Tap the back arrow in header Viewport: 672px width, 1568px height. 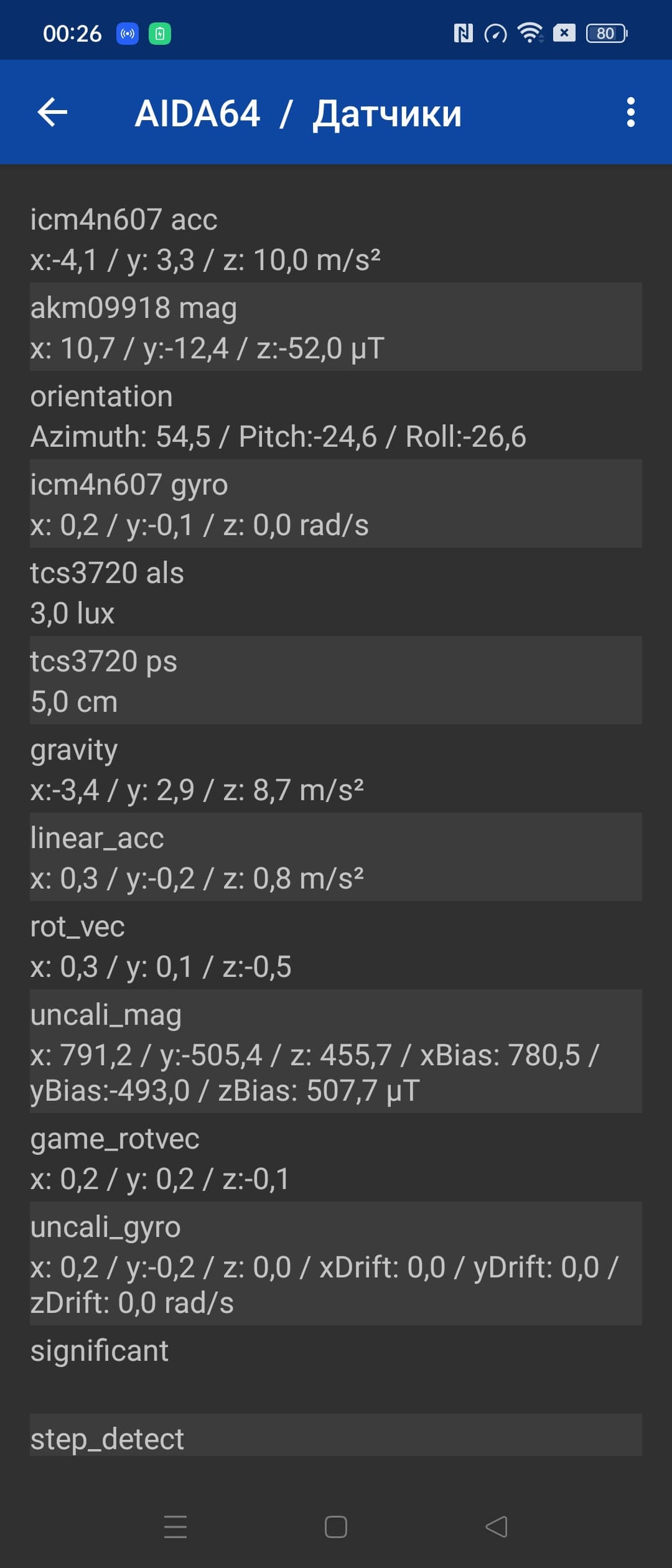point(53,113)
